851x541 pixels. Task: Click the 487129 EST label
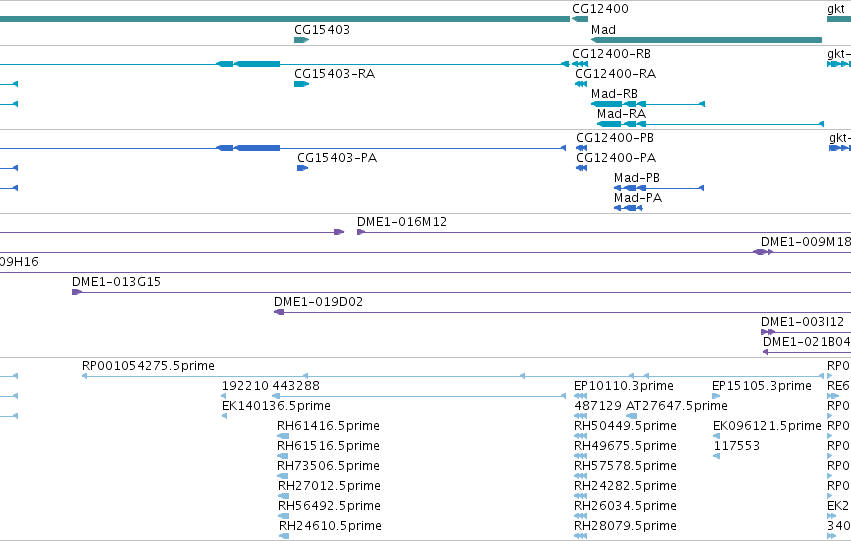pyautogui.click(x=598, y=406)
